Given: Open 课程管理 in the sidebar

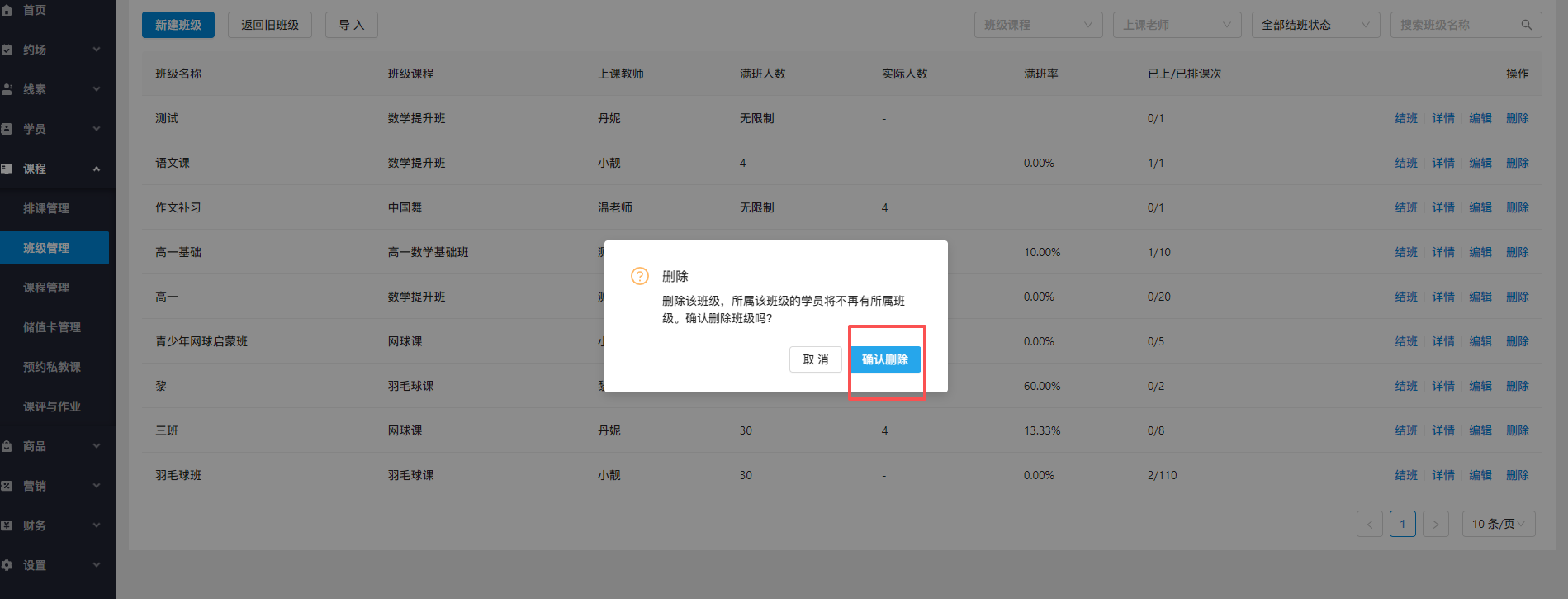Looking at the screenshot, I should click(x=46, y=288).
